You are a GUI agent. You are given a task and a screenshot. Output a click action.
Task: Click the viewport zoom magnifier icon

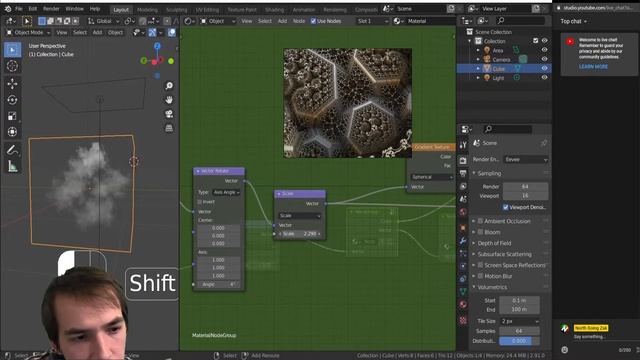point(169,86)
